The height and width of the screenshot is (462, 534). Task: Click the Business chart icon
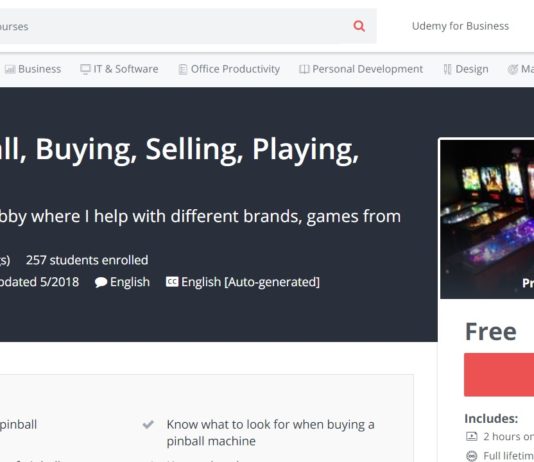click(x=10, y=69)
